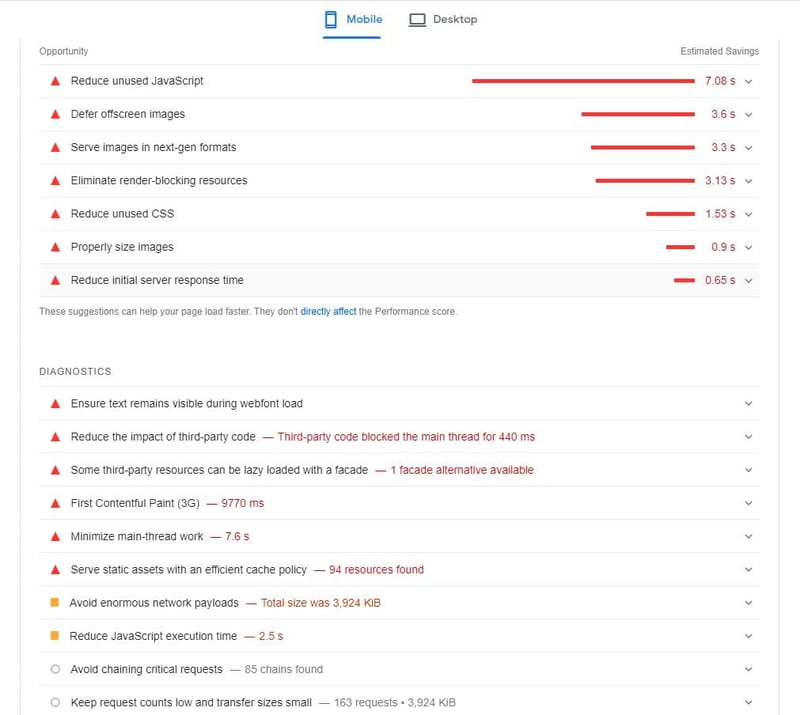Screen dimensions: 800x715
Task: Click red triangle beside Reduce unused JavaScript
Action: click(x=55, y=81)
